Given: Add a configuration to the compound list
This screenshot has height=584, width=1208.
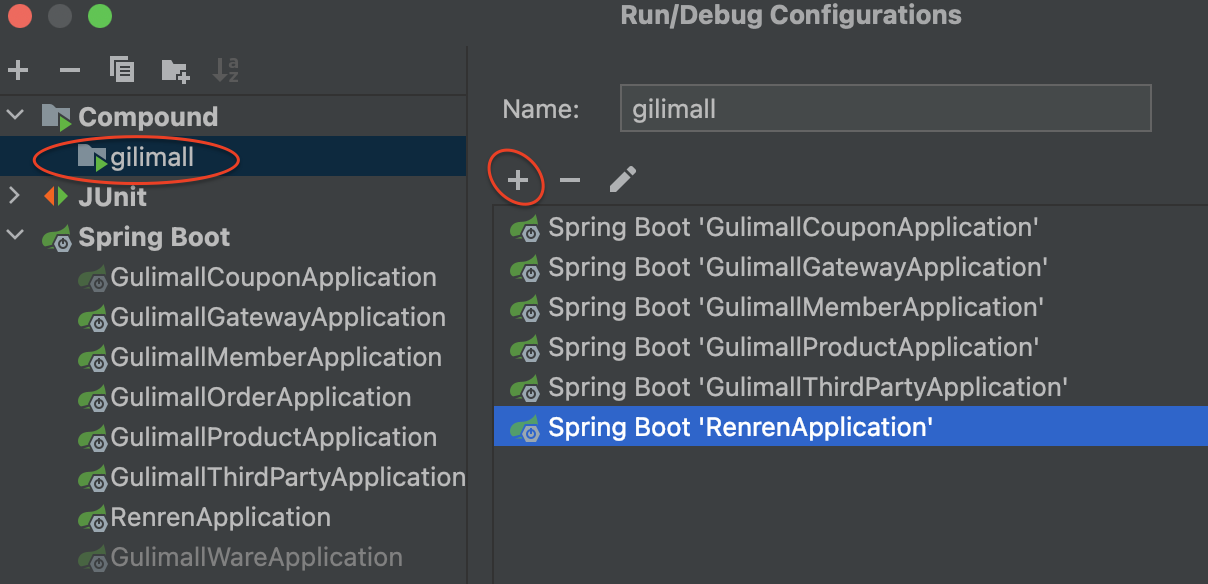Looking at the screenshot, I should click(517, 180).
